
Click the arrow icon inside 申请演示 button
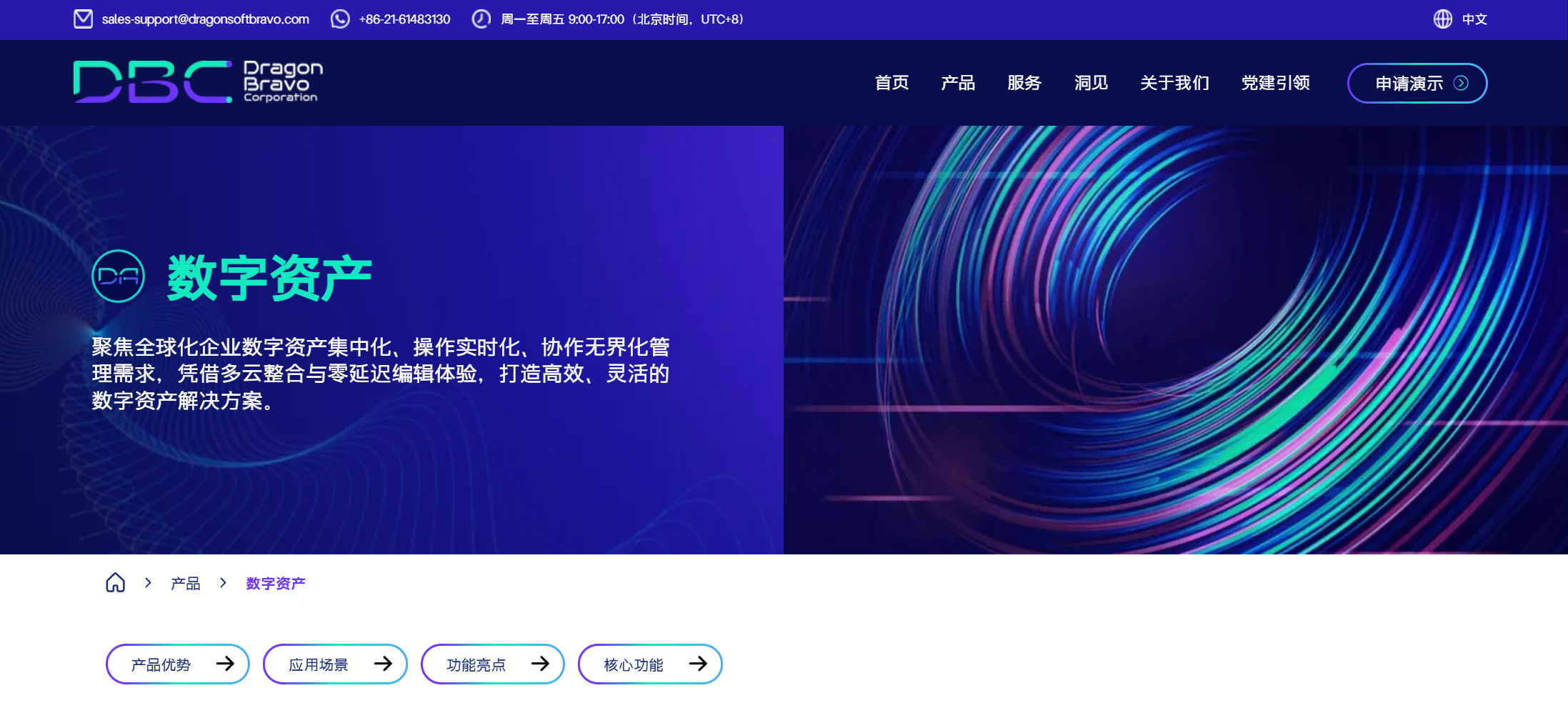pyautogui.click(x=1462, y=83)
